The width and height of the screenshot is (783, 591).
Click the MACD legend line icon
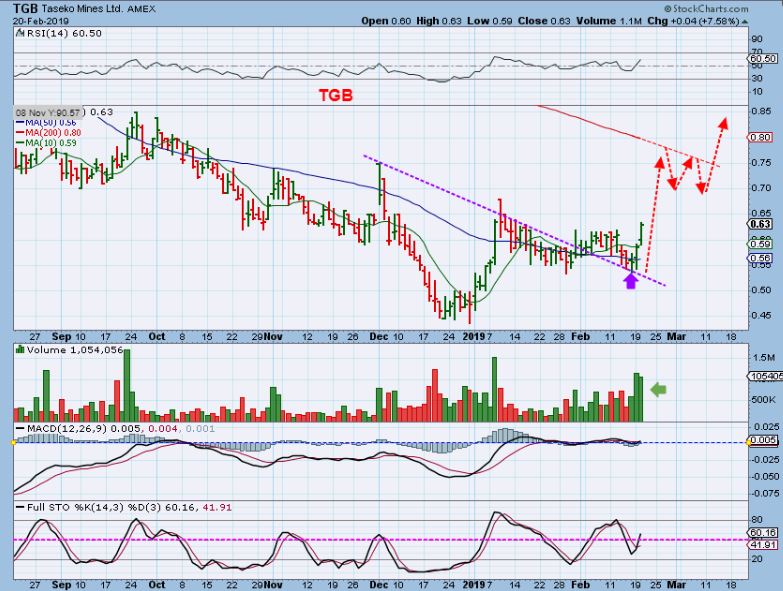click(x=20, y=429)
